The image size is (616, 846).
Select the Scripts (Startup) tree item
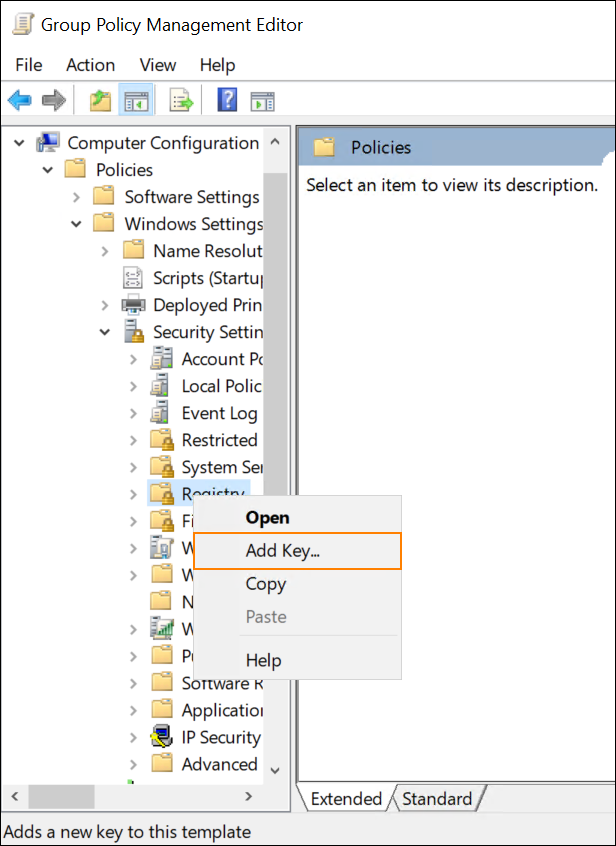(x=207, y=278)
